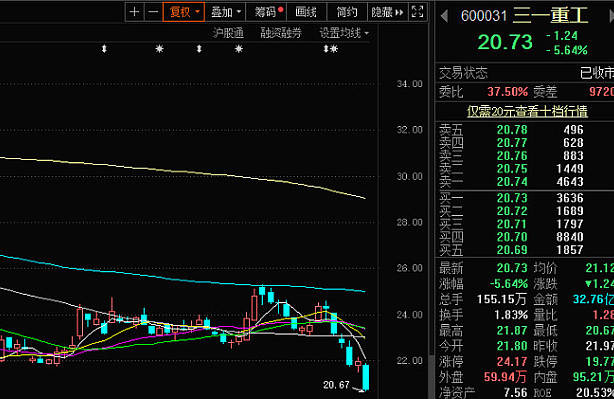Image resolution: width=614 pixels, height=399 pixels.
Task: Click the first up-down arrow event marker
Action: pyautogui.click(x=104, y=49)
